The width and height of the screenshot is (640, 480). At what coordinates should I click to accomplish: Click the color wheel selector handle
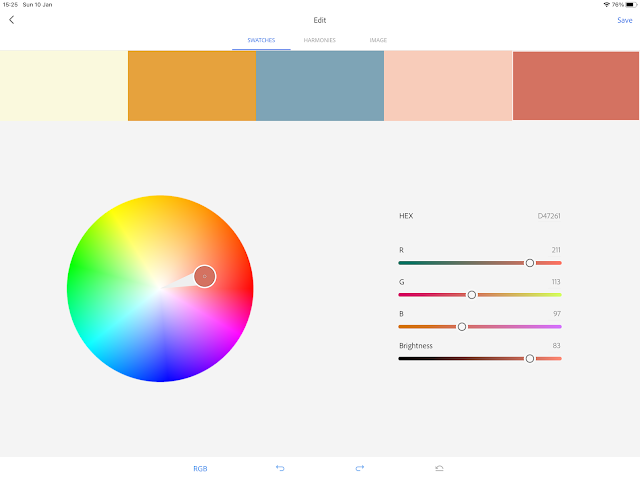(x=204, y=276)
